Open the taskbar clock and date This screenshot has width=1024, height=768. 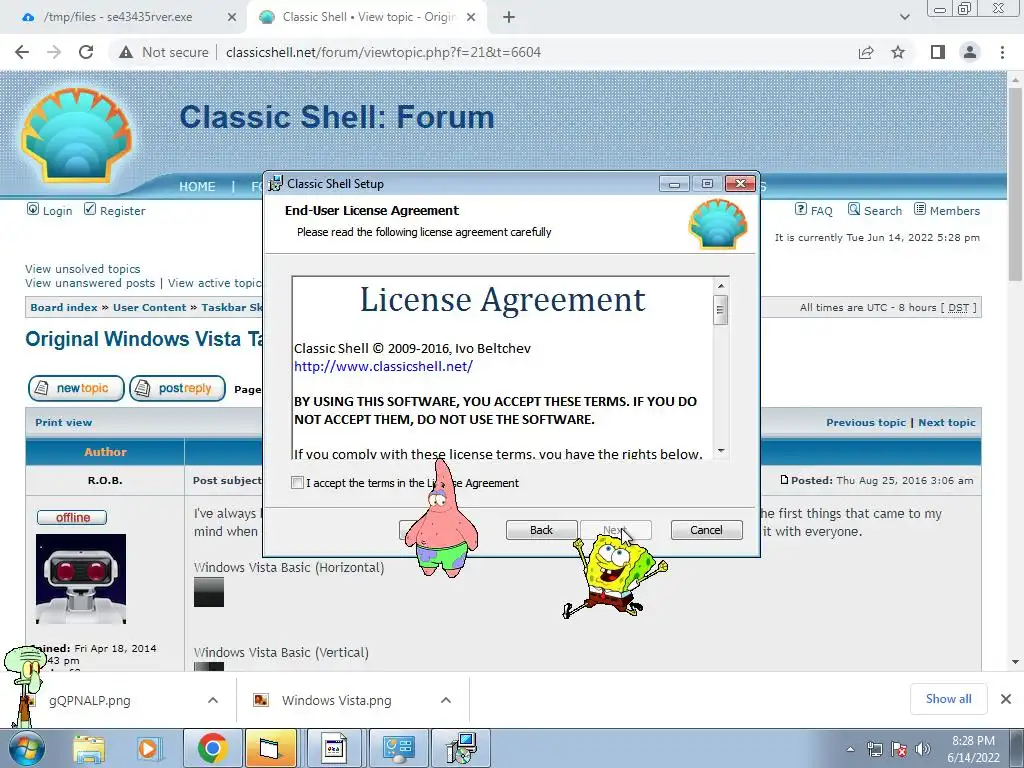click(x=974, y=748)
